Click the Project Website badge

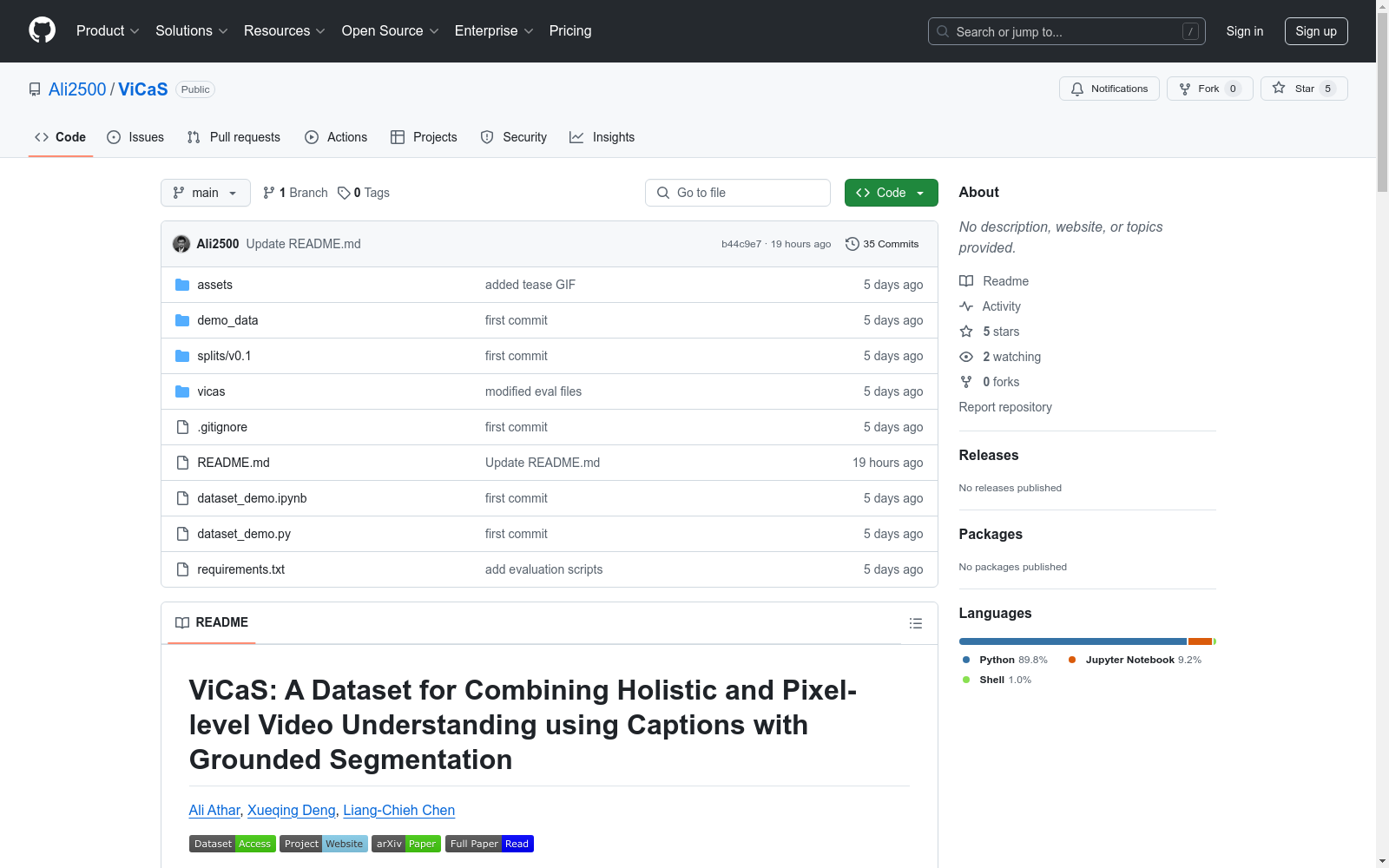(x=324, y=844)
